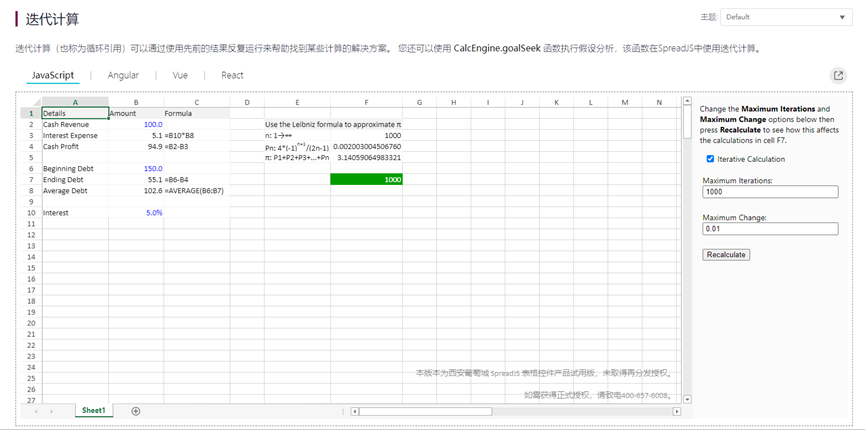Viewport: 865px width, 430px height.
Task: Select column A header
Action: 76,102
